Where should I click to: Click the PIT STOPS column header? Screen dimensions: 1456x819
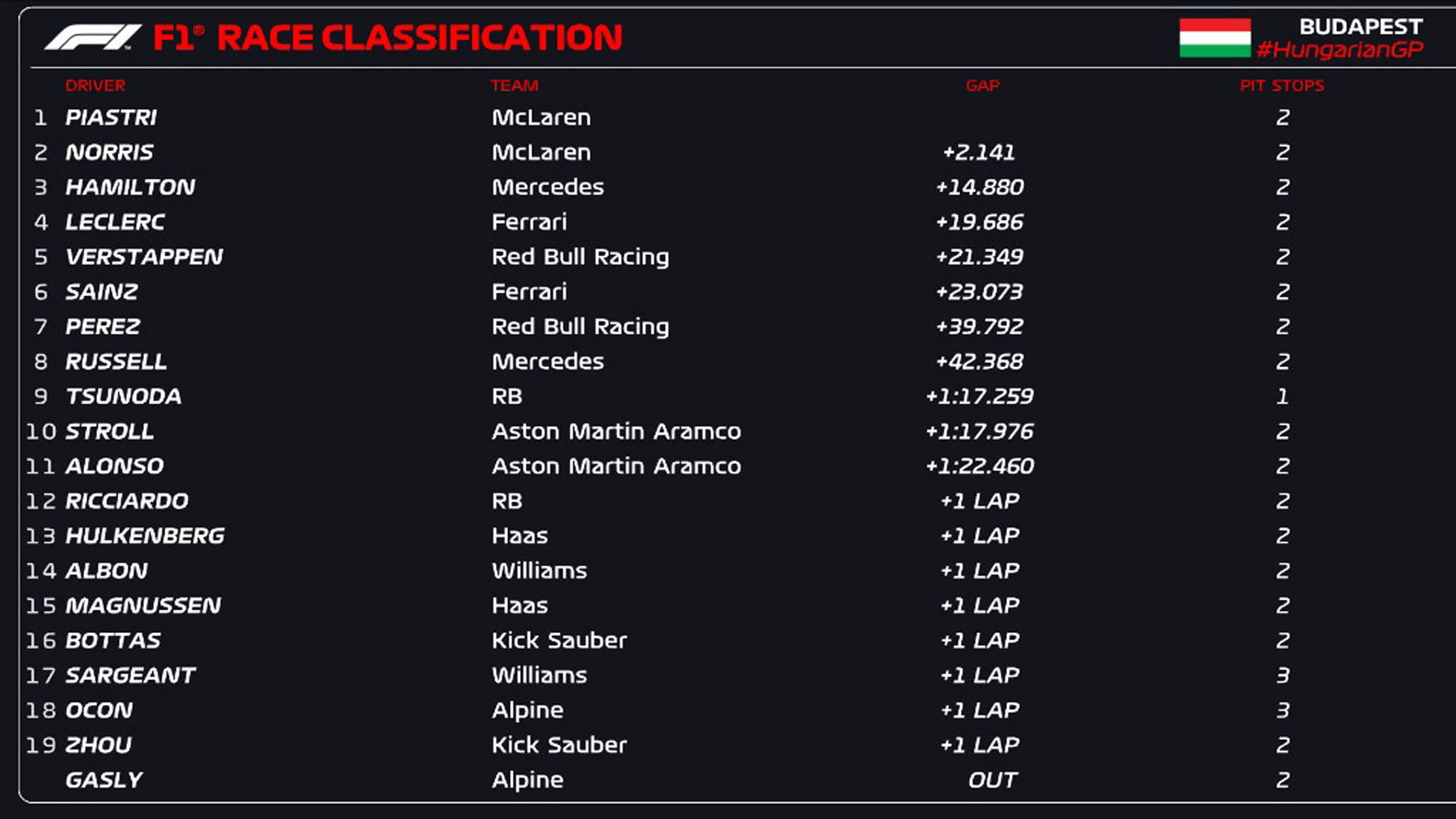pos(1281,86)
